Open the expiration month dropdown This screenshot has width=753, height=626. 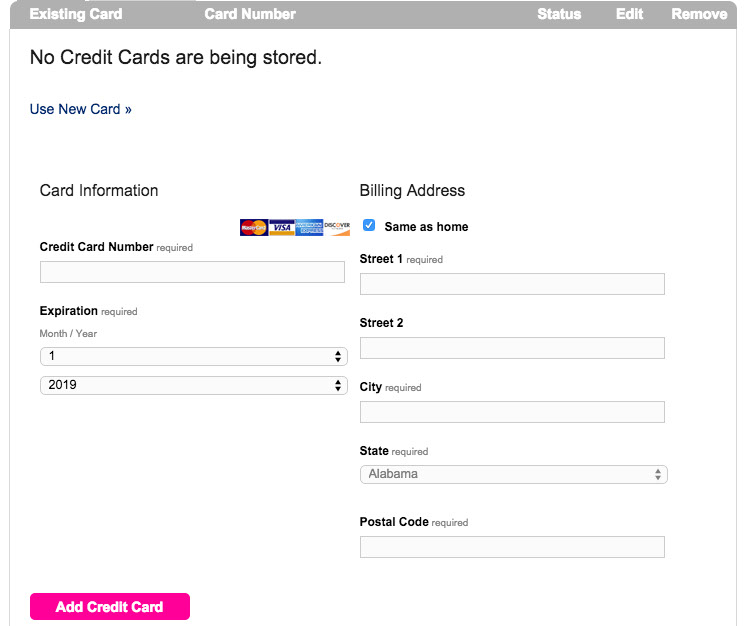click(193, 356)
